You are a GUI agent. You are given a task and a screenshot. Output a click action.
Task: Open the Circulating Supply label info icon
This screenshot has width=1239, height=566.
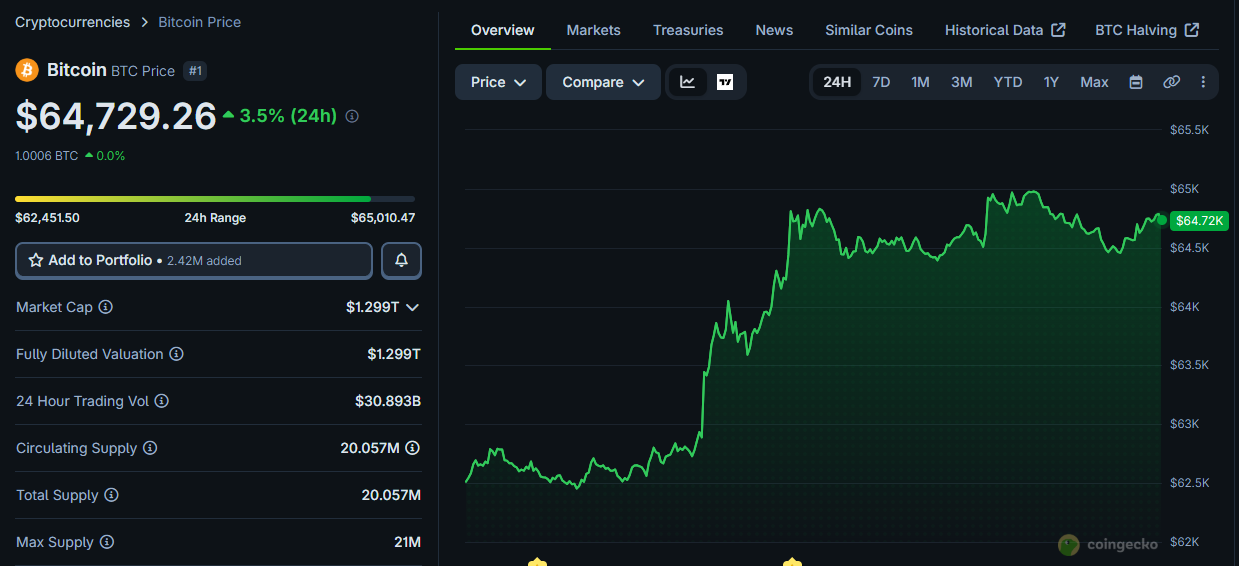[150, 448]
